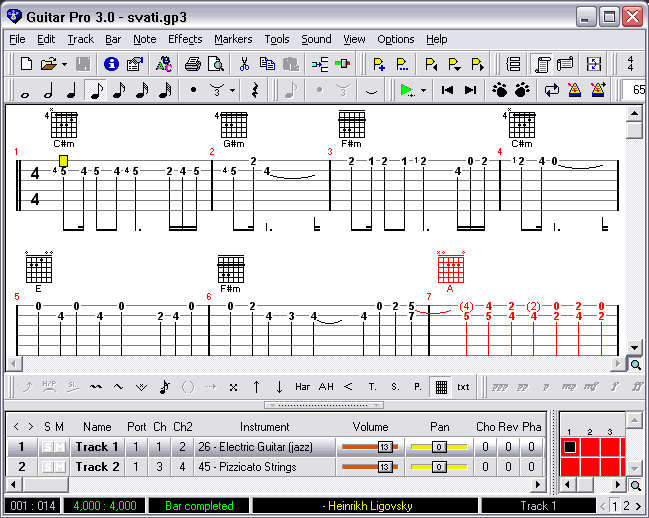Apply grace note effect icon
649x518 pixels.
164,387
